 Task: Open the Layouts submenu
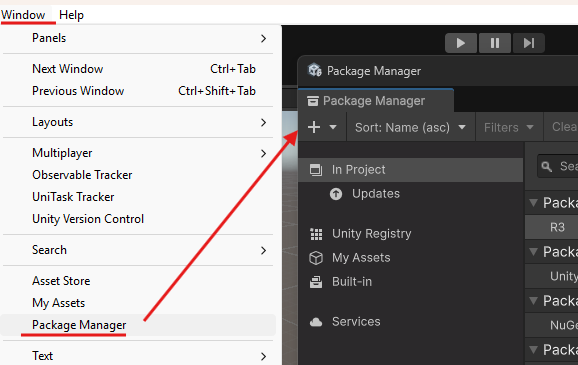[x=138, y=122]
